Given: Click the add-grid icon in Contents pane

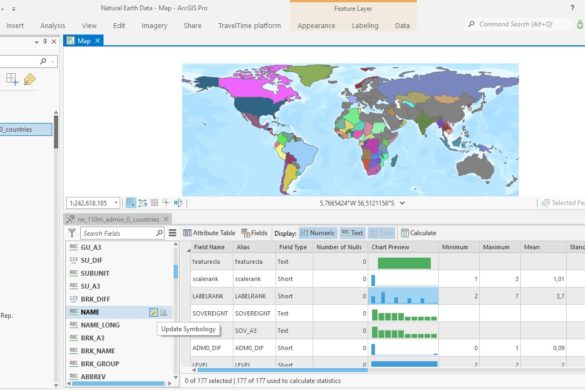Looking at the screenshot, I should click(12, 79).
